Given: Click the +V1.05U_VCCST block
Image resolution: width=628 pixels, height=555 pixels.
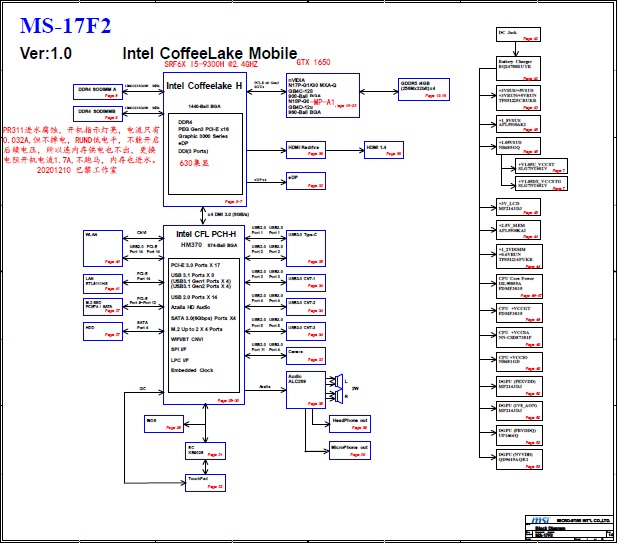Looking at the screenshot, I should coord(541,166).
